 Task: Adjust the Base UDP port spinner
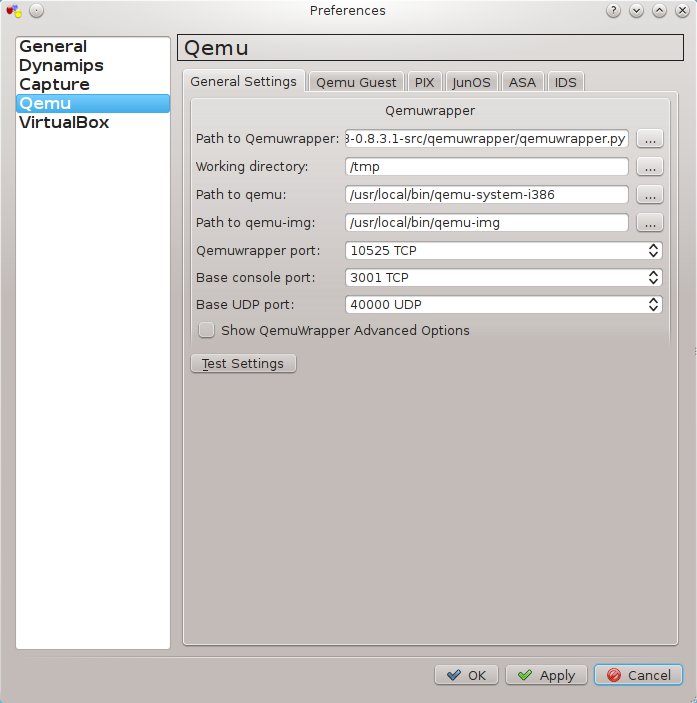coord(653,305)
